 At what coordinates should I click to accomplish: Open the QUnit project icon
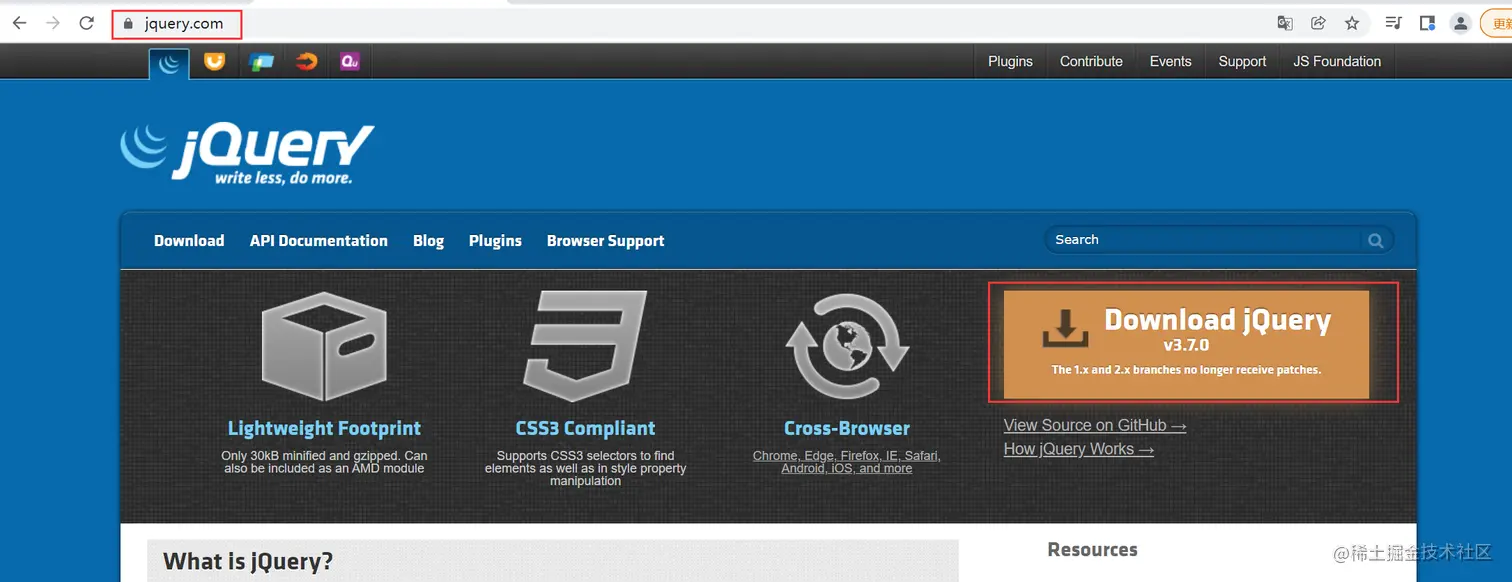tap(349, 61)
